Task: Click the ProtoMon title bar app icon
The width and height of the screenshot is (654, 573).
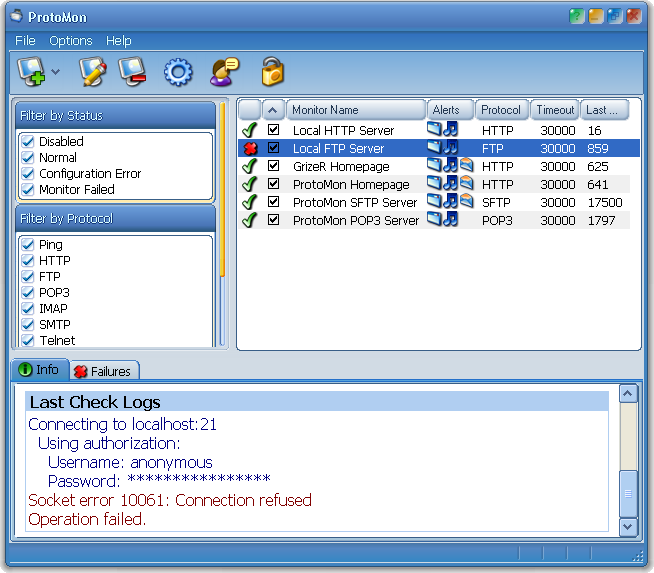Action: (17, 16)
